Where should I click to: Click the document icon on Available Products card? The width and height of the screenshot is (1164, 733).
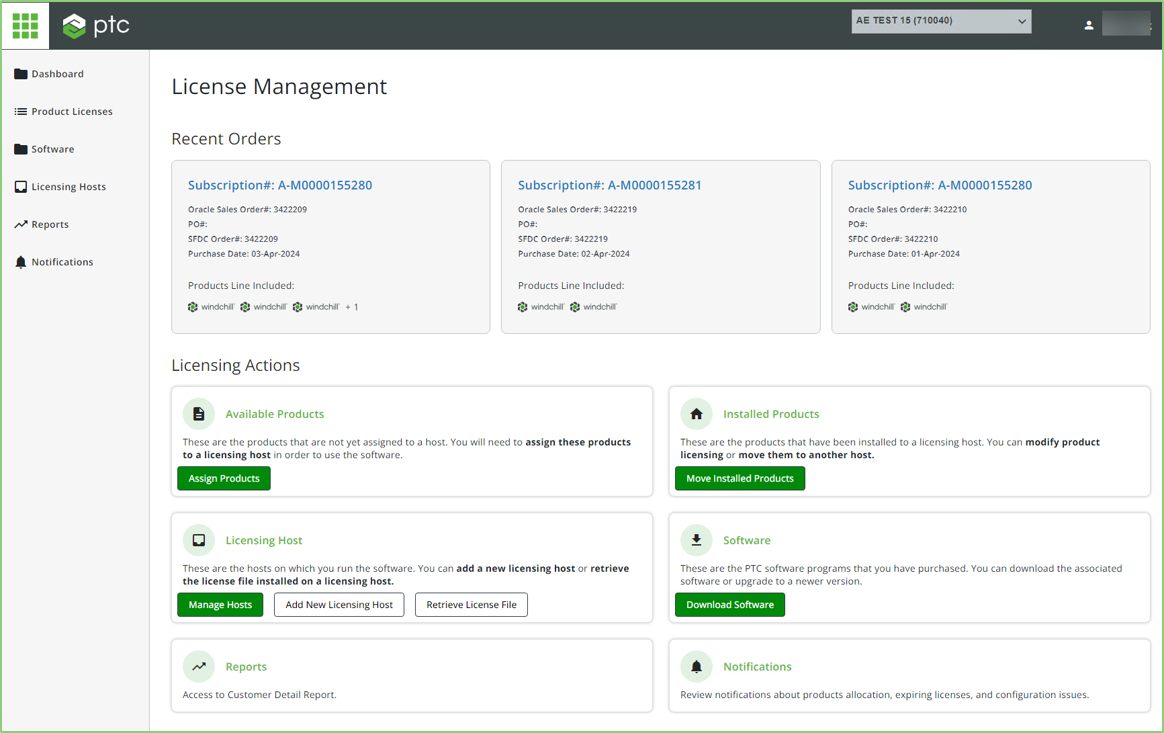tap(198, 413)
